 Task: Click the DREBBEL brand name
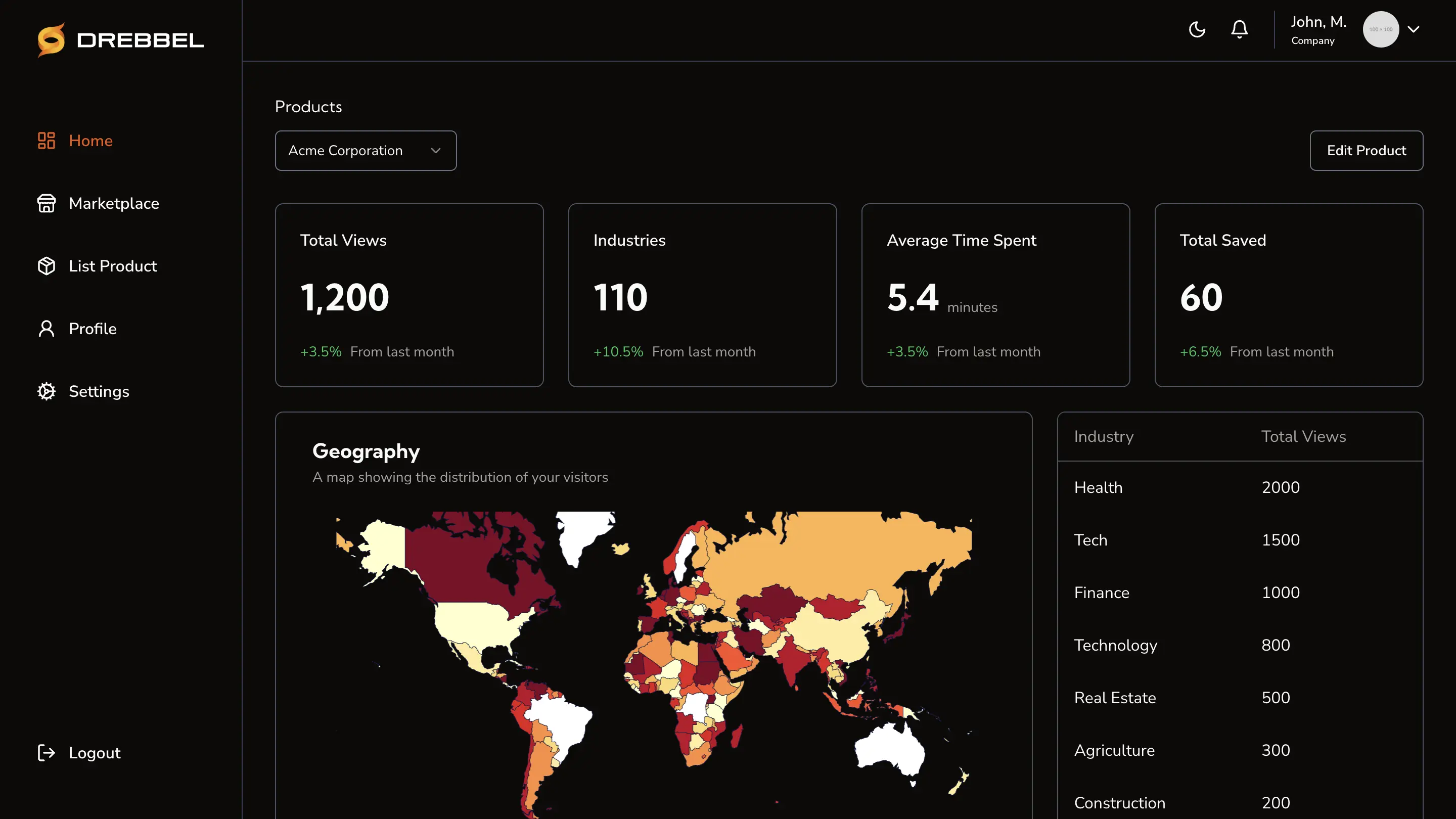point(140,40)
